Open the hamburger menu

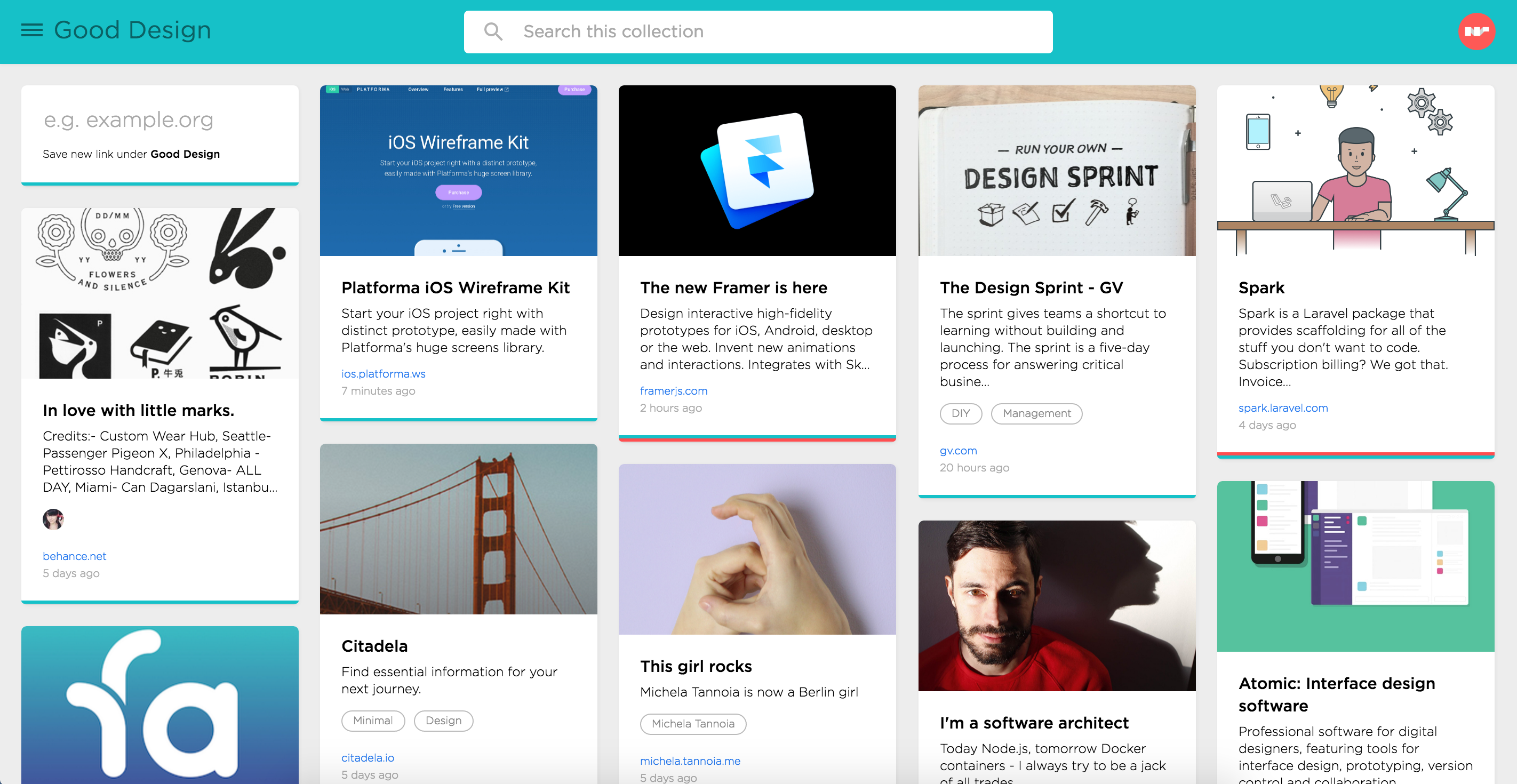pos(32,30)
